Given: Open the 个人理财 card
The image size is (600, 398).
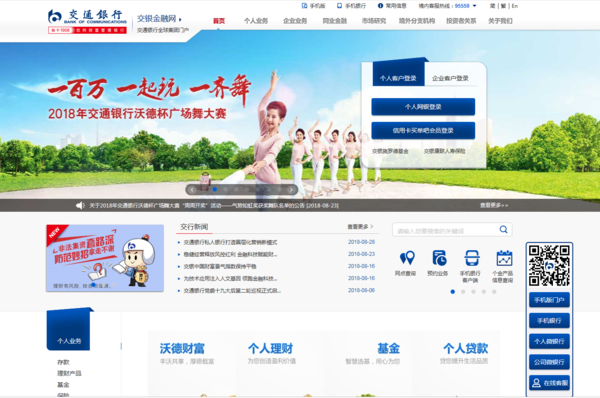Looking at the screenshot, I should click(280, 363).
